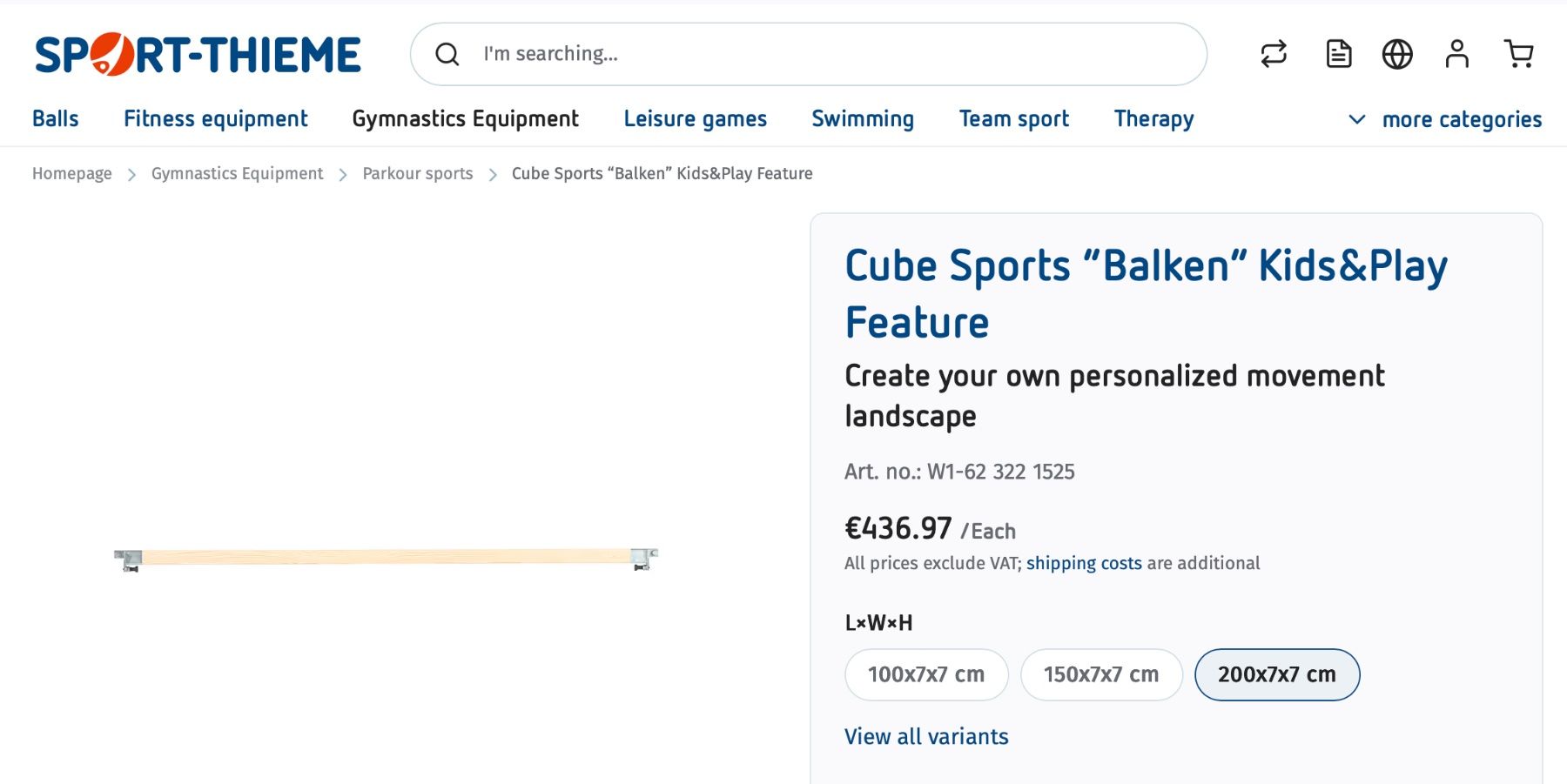Go to homepage via Sport-Thieme logo
The width and height of the screenshot is (1567, 784).
[x=198, y=54]
